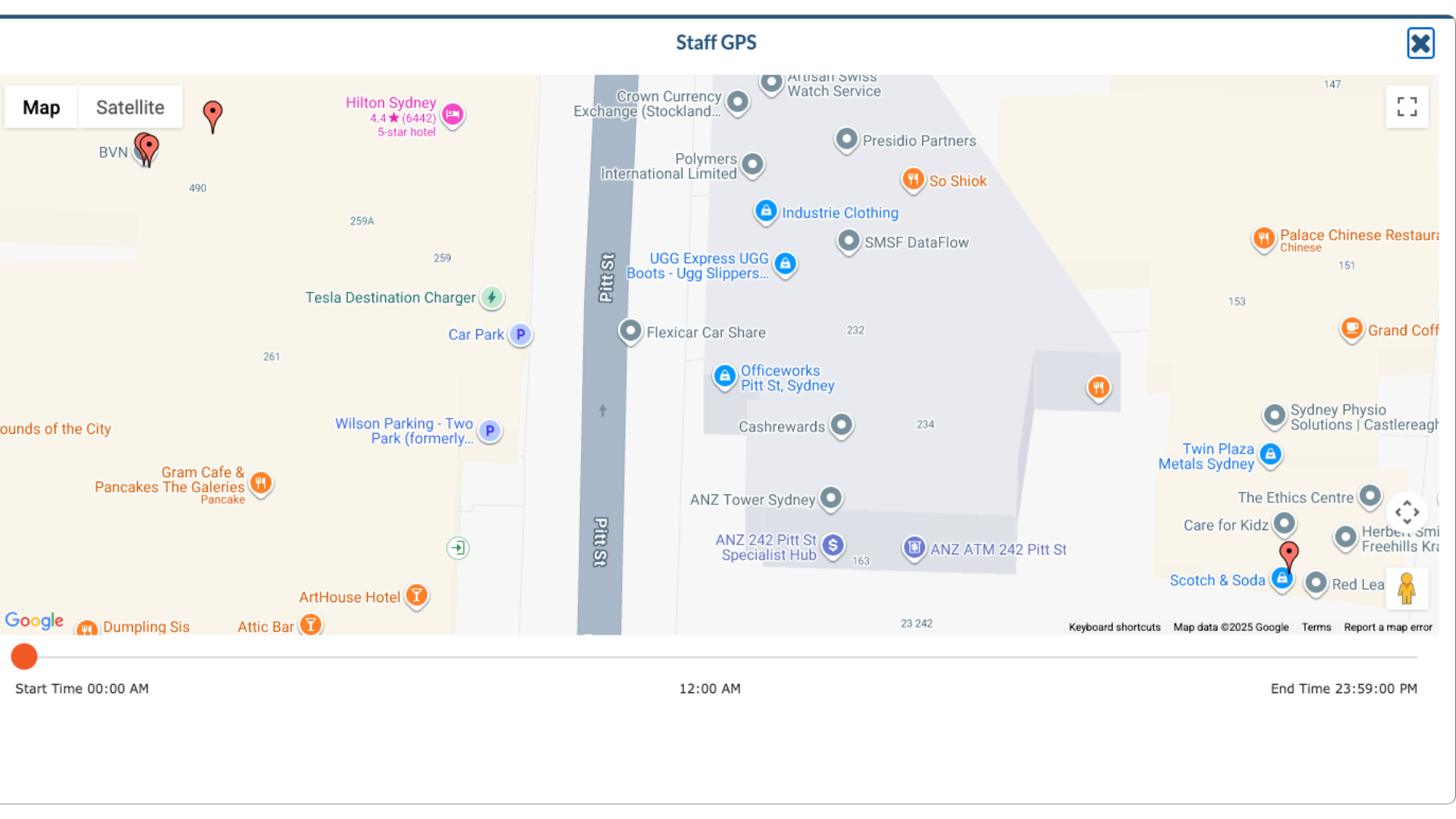The image size is (1456, 819).
Task: Switch to Satellite map view
Action: point(130,107)
